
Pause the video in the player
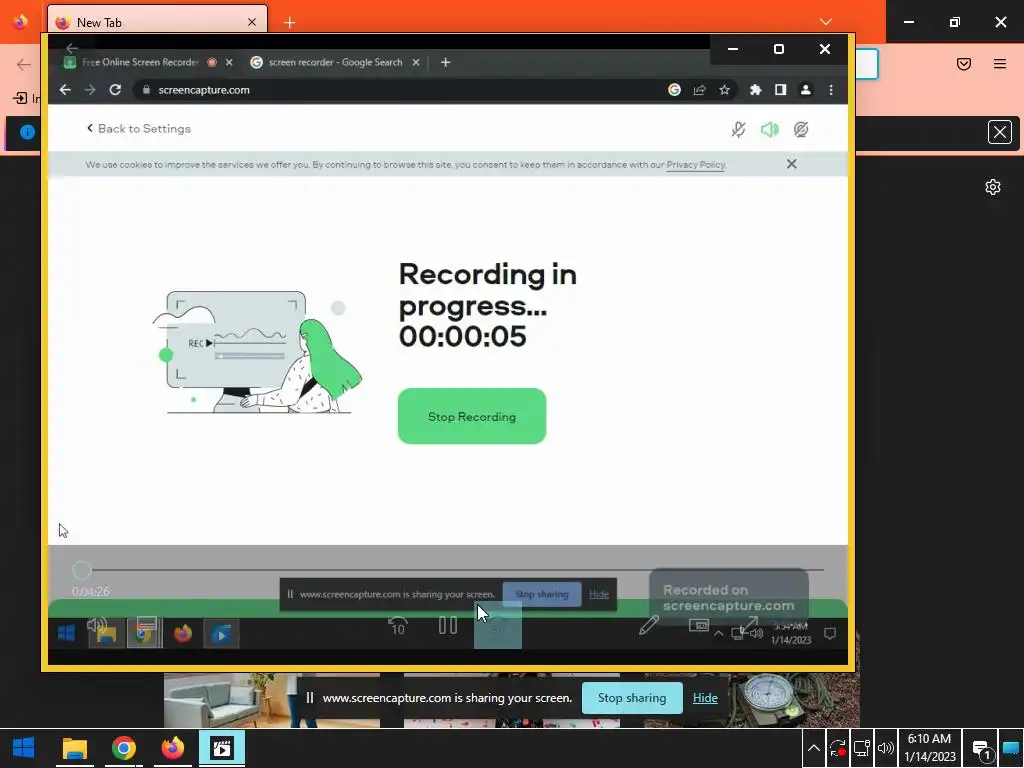click(448, 626)
